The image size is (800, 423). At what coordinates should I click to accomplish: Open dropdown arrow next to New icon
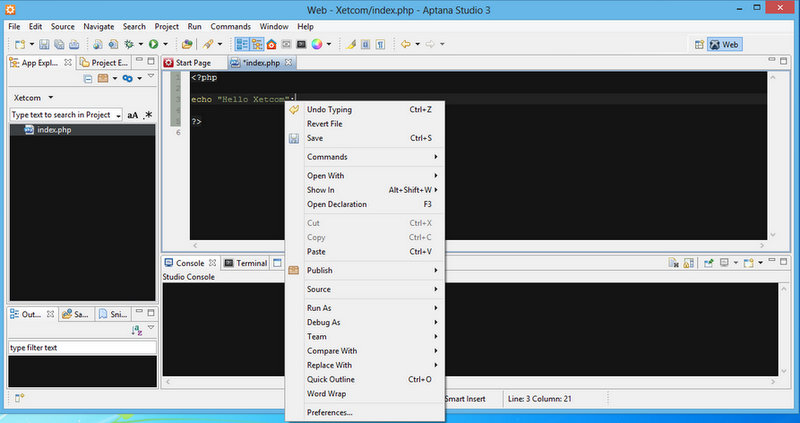(x=32, y=44)
